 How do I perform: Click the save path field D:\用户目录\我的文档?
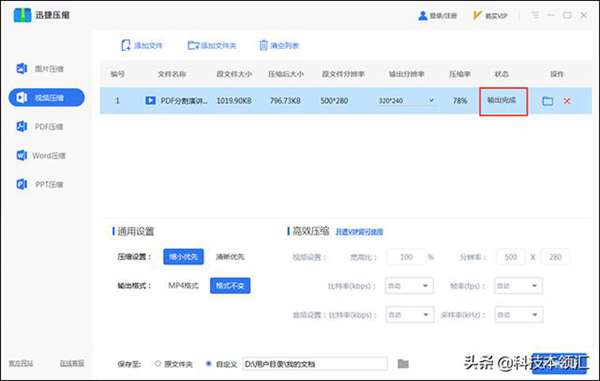[x=315, y=364]
